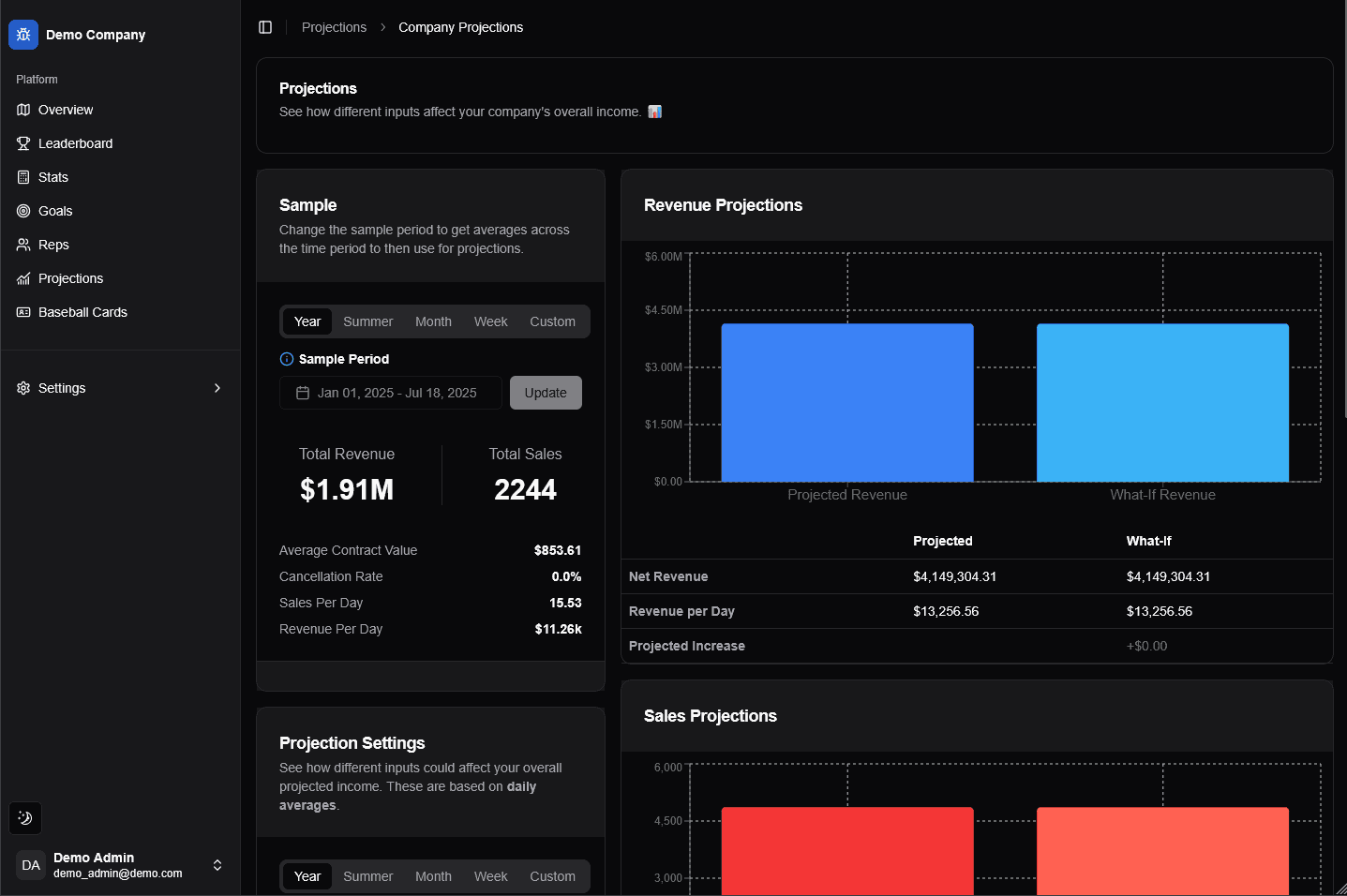Click the Projected Increase row label
This screenshot has width=1347, height=896.
pyautogui.click(x=687, y=646)
